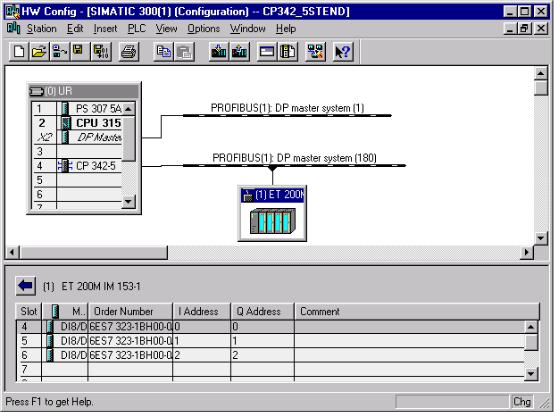
Task: Click the HW Config application title icon
Action: pos(13,11)
